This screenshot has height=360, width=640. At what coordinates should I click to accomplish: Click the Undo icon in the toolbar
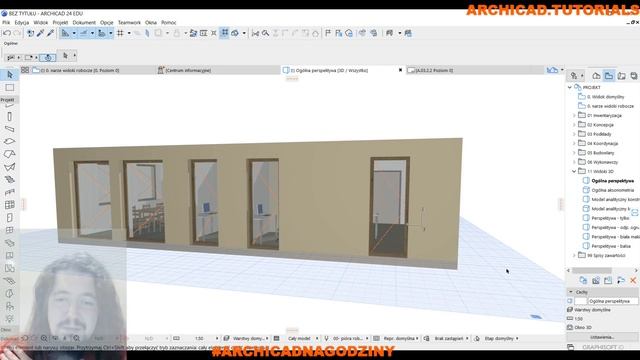(x=7, y=33)
